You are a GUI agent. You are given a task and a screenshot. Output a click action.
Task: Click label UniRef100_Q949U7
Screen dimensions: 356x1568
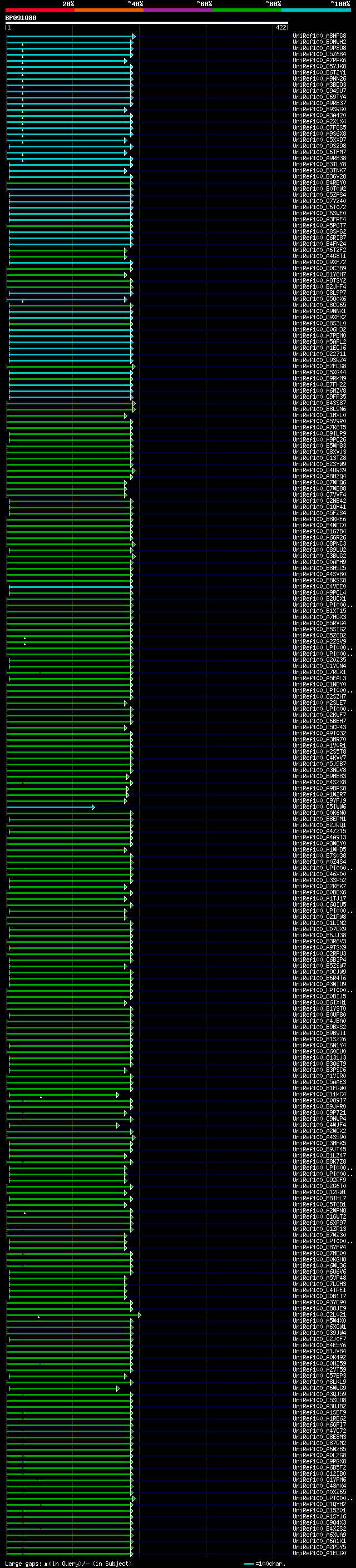pos(319,91)
